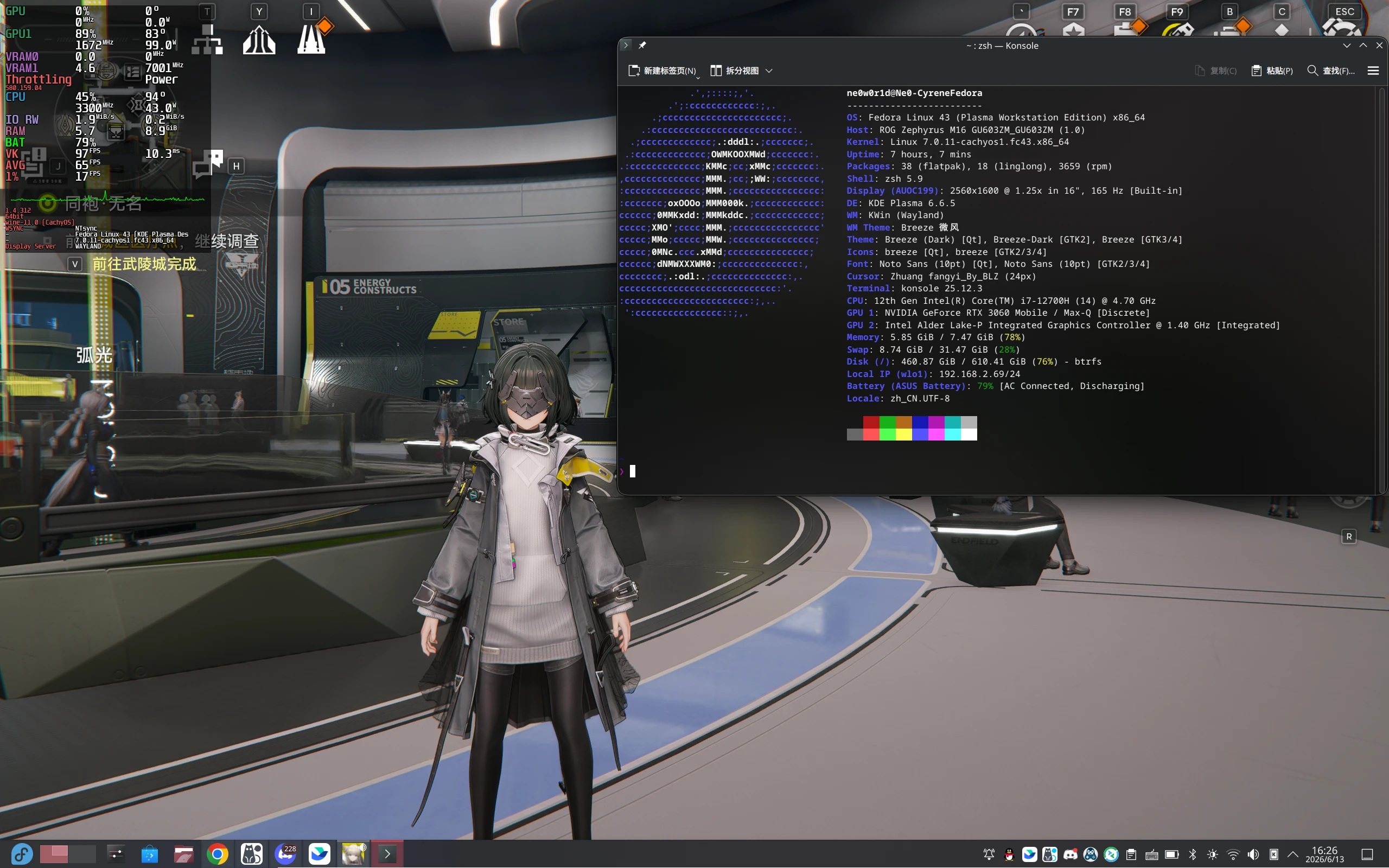This screenshot has height=868, width=1389.
Task: Click the Show Desktop button
Action: [x=1367, y=854]
